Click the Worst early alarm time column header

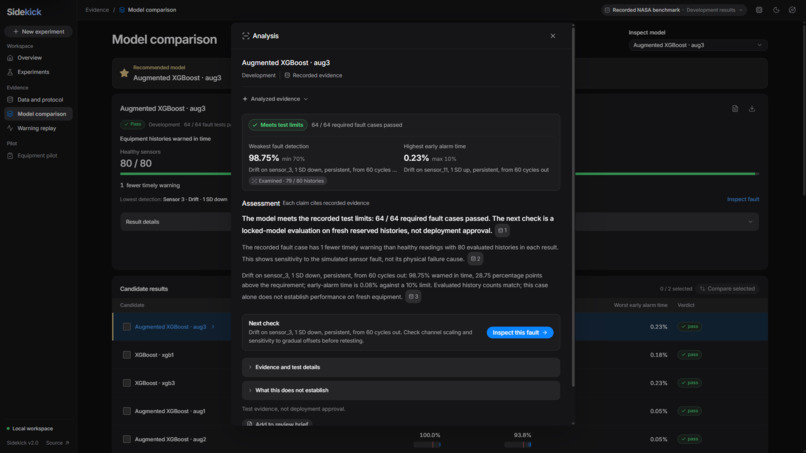coord(640,305)
